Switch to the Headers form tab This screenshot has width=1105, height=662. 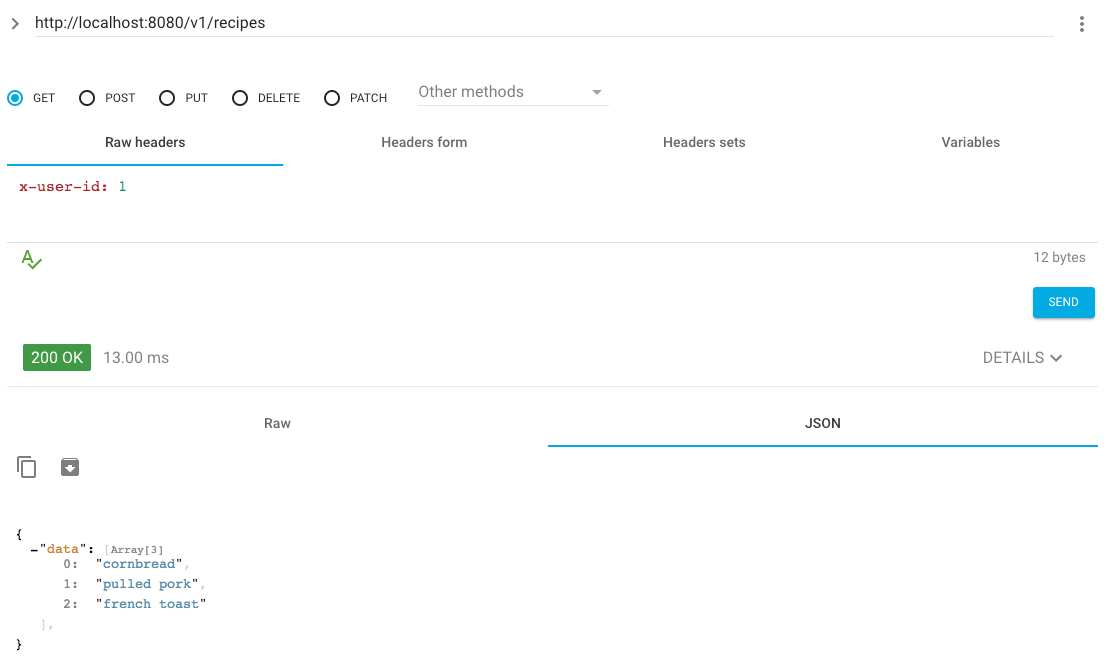[424, 142]
